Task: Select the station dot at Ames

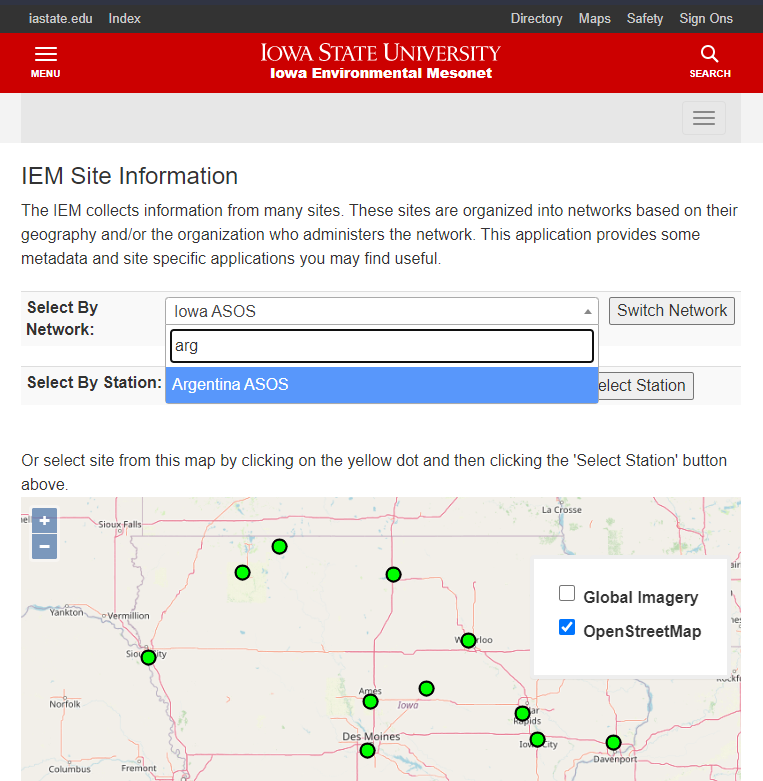Action: click(x=370, y=702)
